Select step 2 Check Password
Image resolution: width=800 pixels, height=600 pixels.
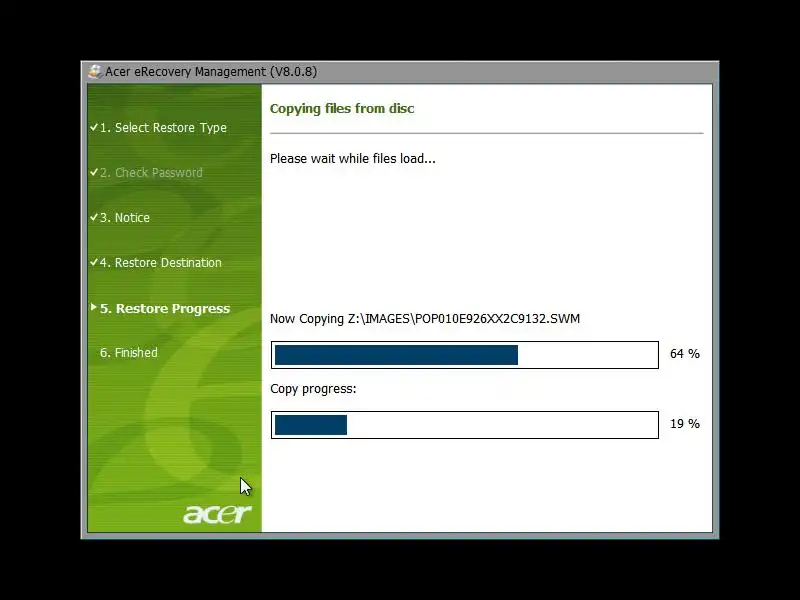click(151, 172)
